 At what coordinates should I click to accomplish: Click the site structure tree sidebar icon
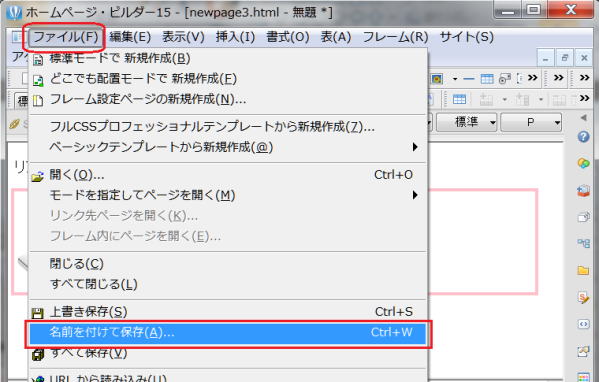click(583, 243)
